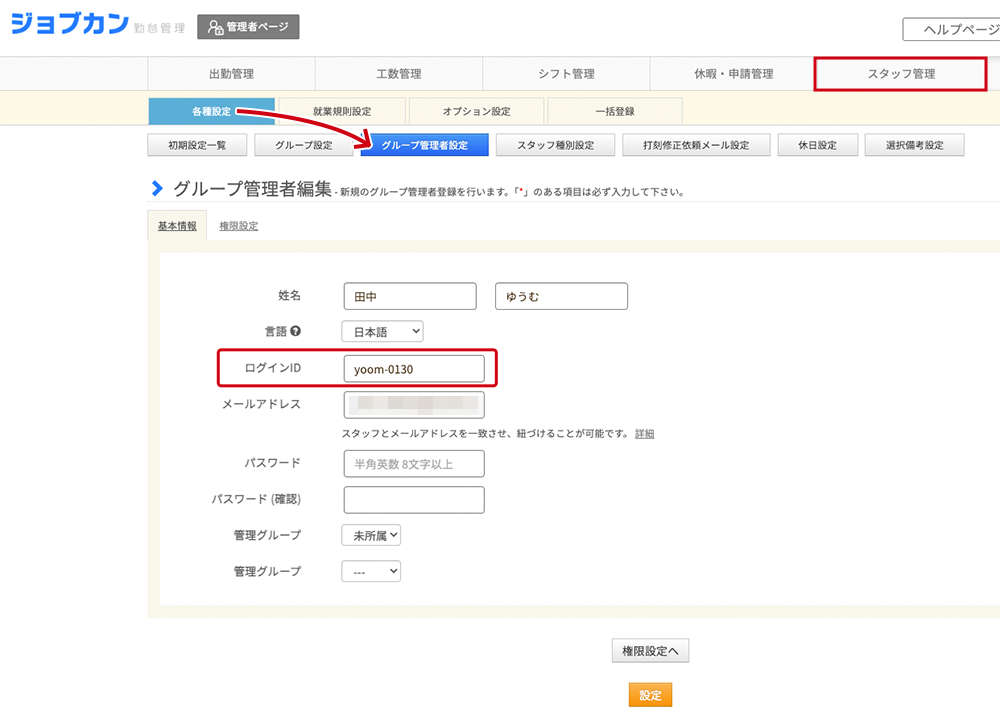Viewport: 1000px width, 722px height.
Task: Open the スタッフ種別設定 page
Action: coord(555,145)
